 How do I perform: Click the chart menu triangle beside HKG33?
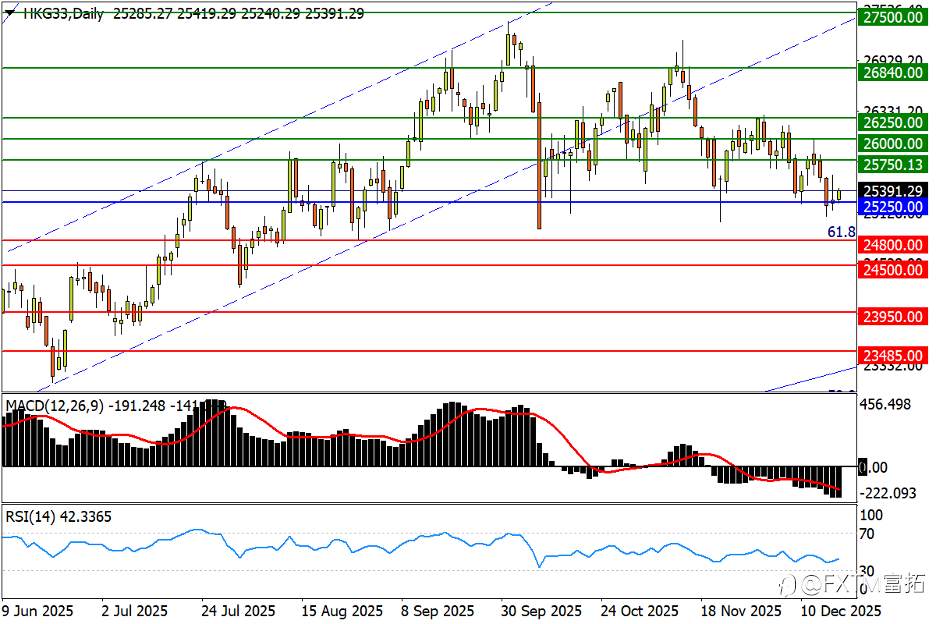10,12
